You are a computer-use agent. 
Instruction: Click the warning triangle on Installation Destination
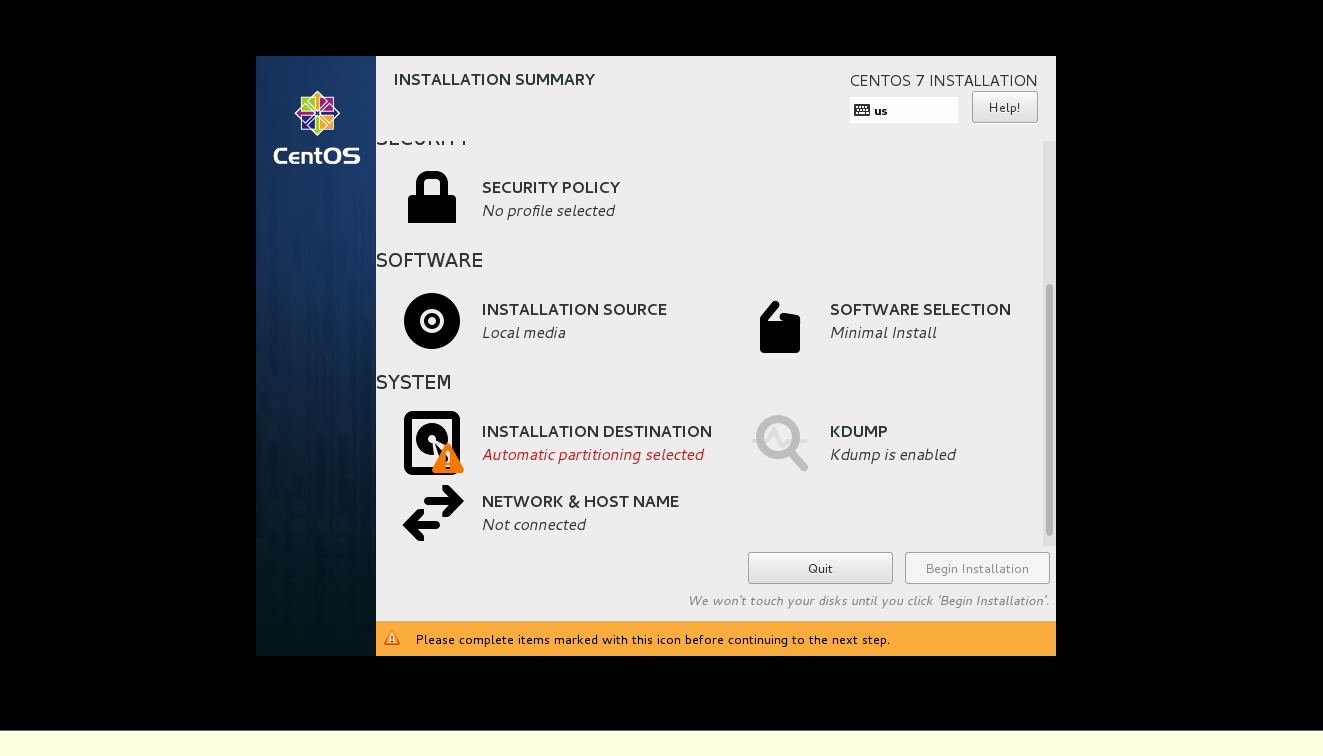point(447,460)
